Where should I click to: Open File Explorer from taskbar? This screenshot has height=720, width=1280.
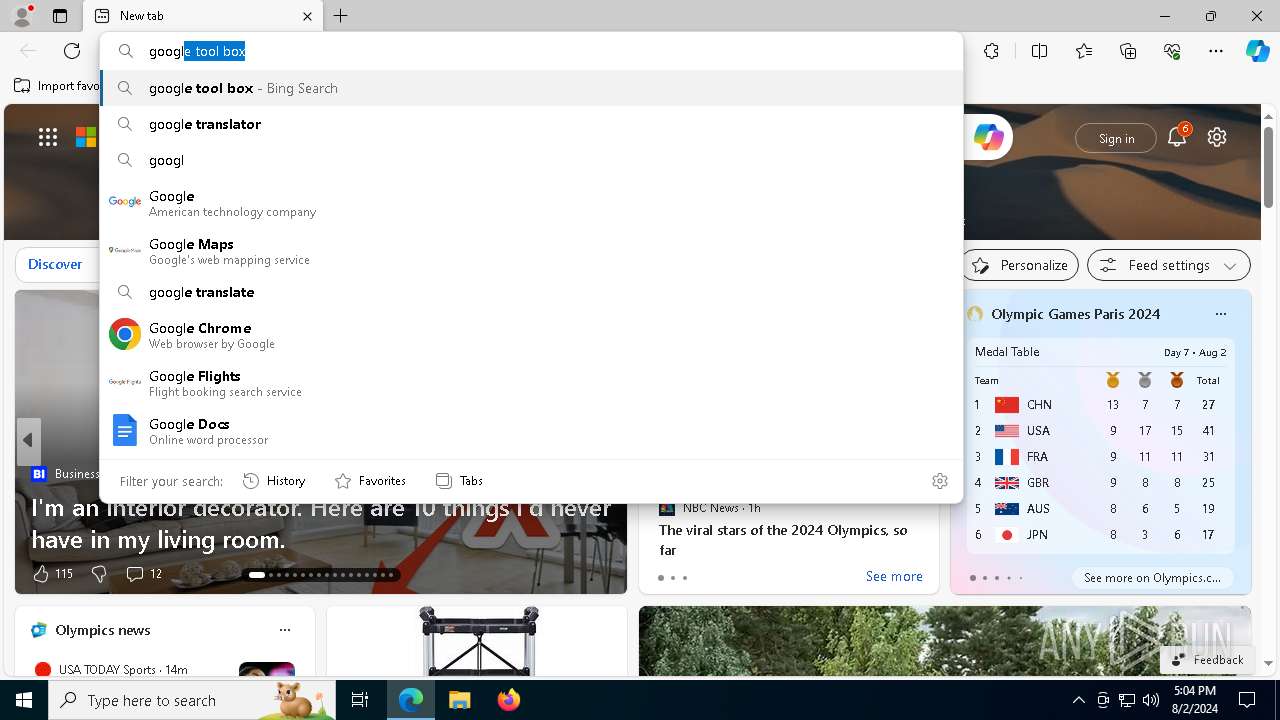pyautogui.click(x=459, y=700)
